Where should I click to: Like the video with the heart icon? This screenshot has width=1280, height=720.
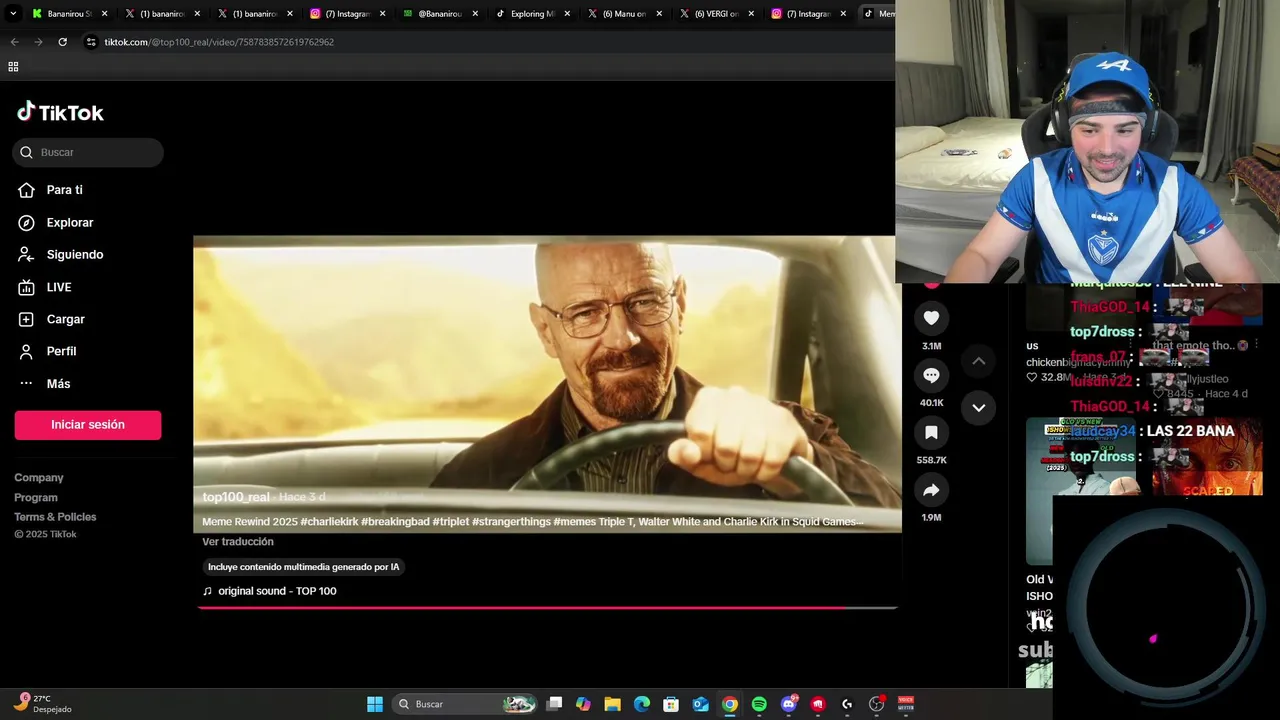click(931, 318)
